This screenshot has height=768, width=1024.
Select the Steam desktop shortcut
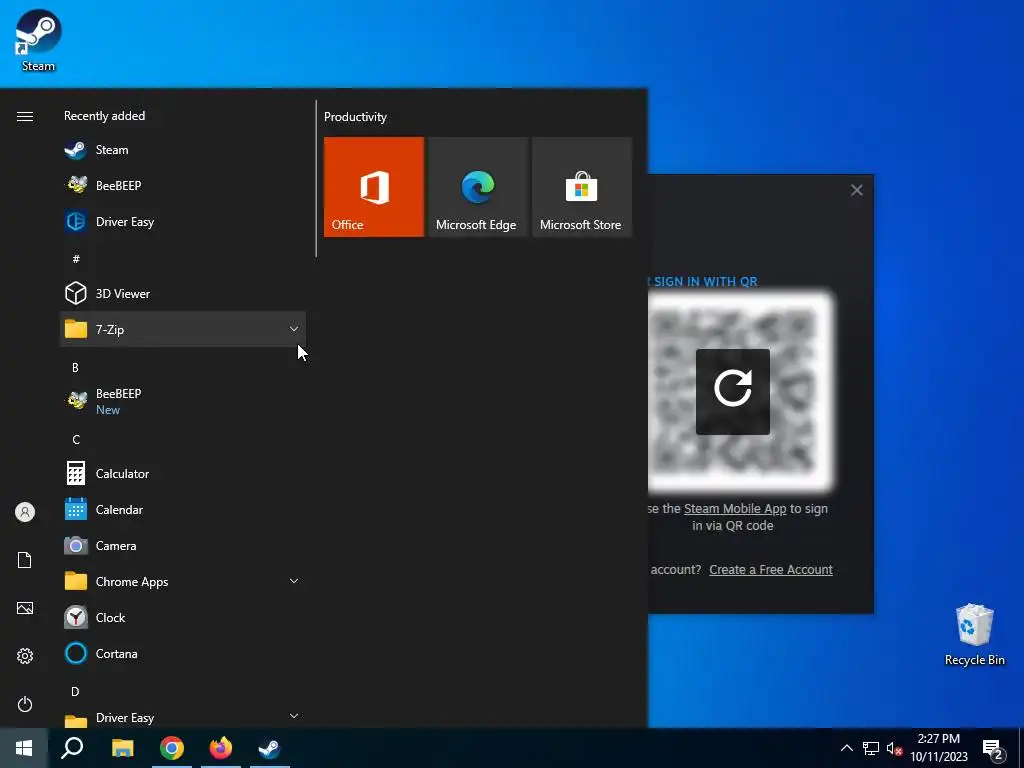pyautogui.click(x=38, y=40)
